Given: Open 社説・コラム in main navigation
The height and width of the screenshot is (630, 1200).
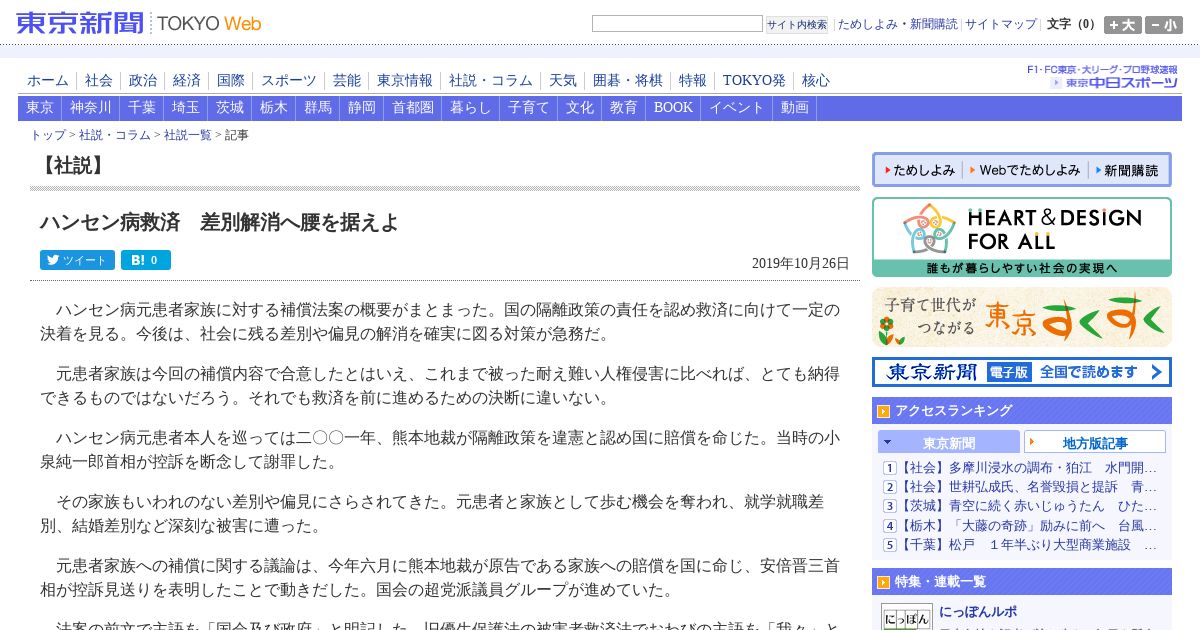Looking at the screenshot, I should tap(491, 81).
